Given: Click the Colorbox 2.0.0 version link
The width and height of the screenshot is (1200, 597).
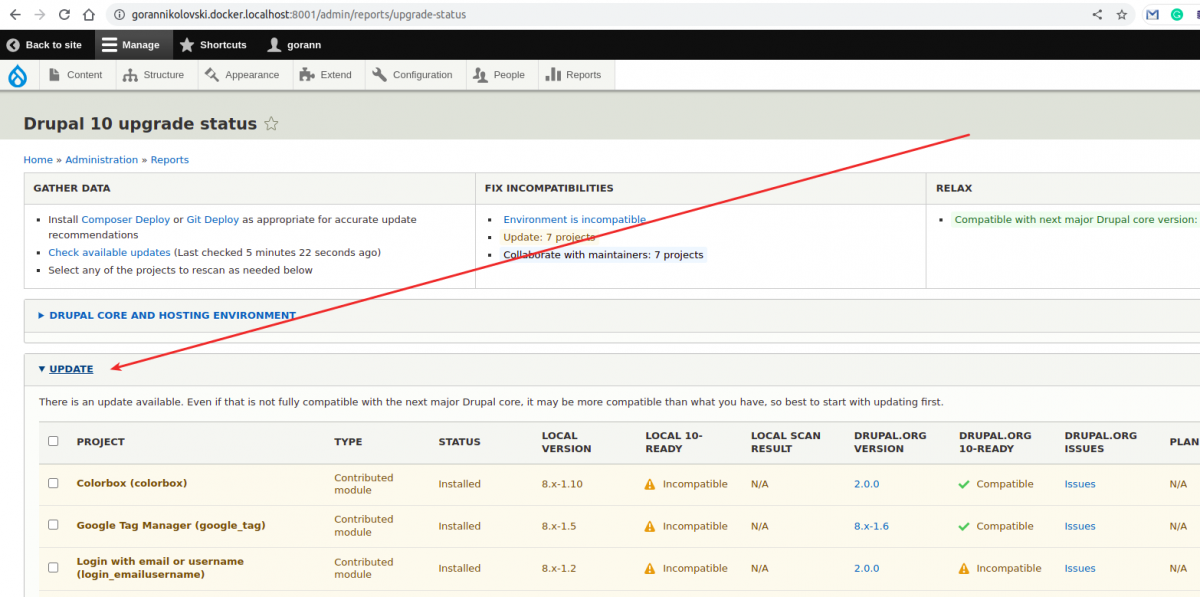Looking at the screenshot, I should 867,484.
